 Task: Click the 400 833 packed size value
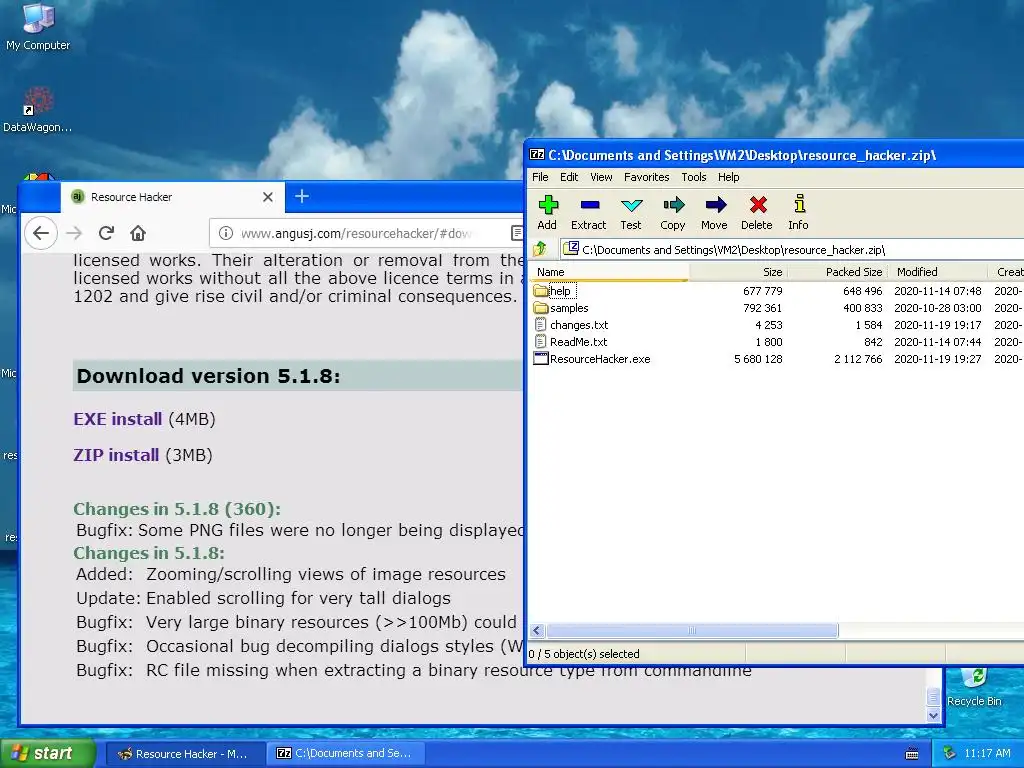pyautogui.click(x=862, y=308)
